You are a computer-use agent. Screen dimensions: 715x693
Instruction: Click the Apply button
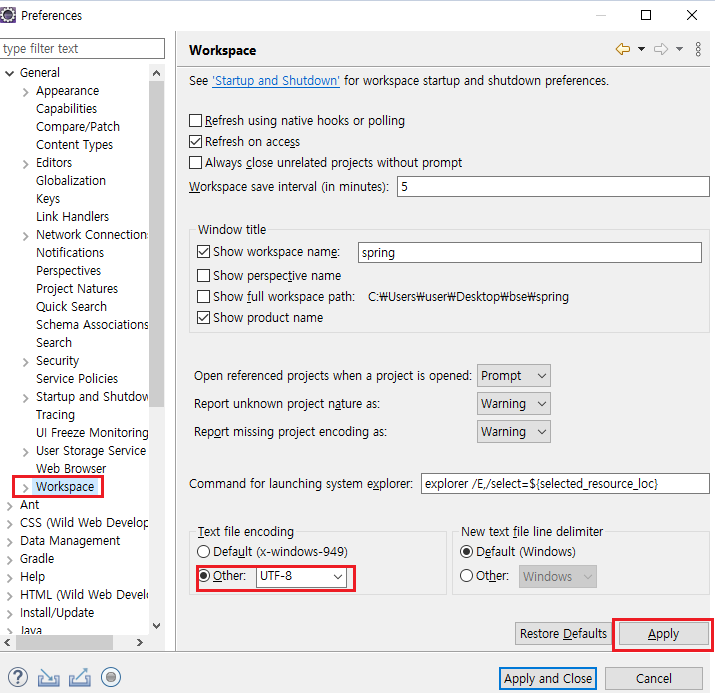(x=663, y=634)
